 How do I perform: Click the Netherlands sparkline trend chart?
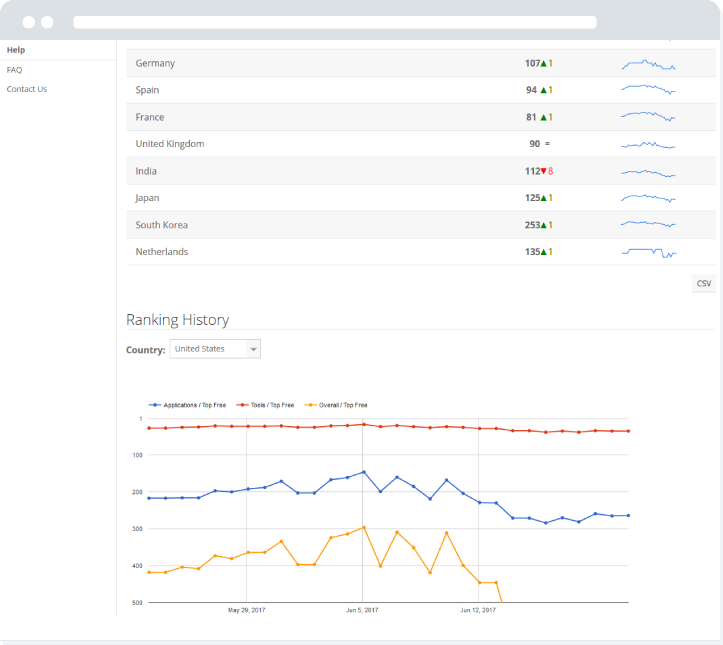(648, 252)
